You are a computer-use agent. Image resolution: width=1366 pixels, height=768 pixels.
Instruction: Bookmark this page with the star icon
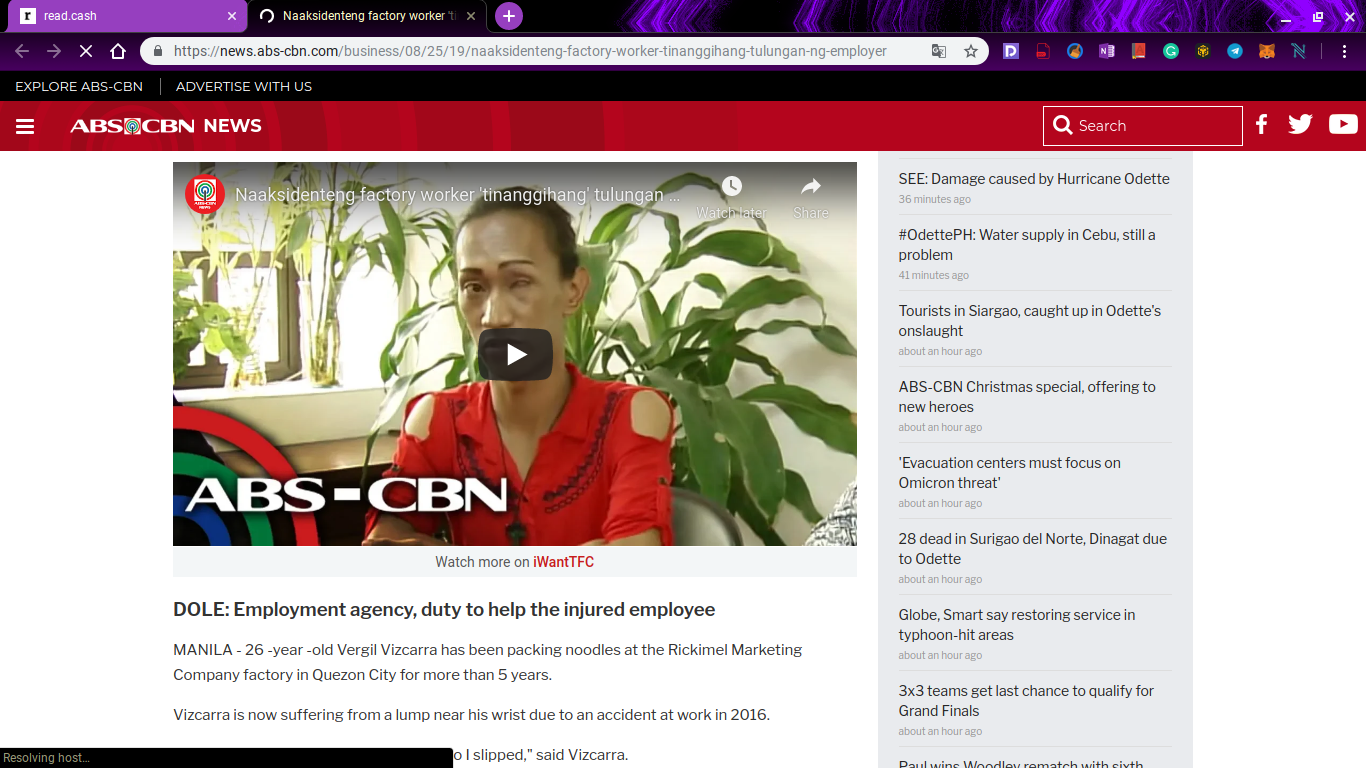(x=971, y=51)
